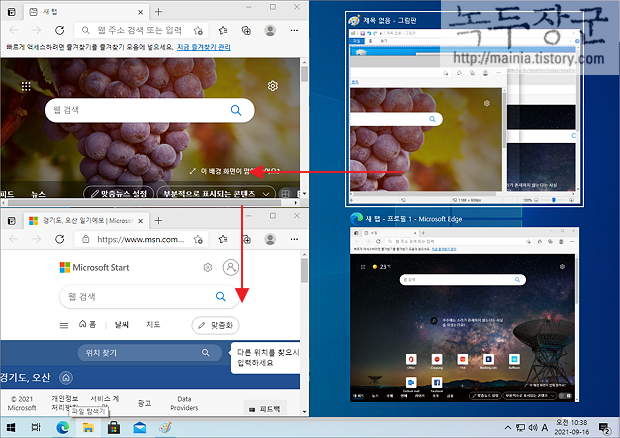Viewport: 620px width, 438px height.
Task: Click back arrow in the top Edge window
Action: [14, 30]
